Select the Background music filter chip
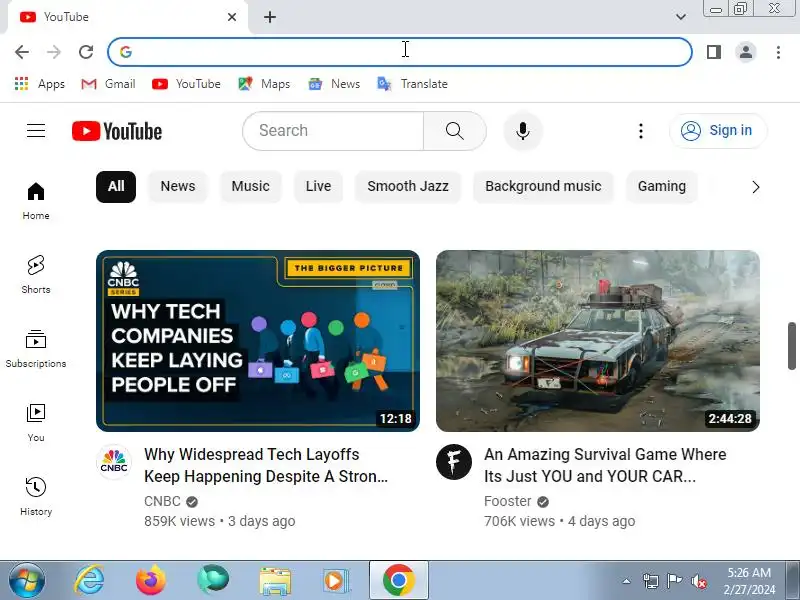Screen dimensions: 800x600 coord(543,187)
